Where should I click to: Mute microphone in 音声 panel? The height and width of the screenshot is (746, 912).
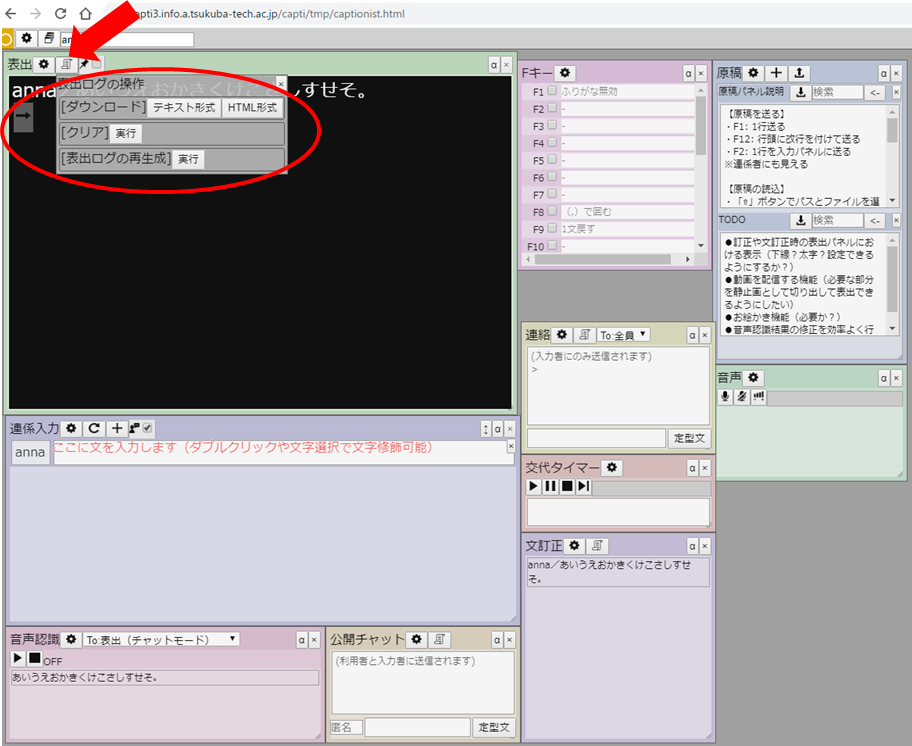pyautogui.click(x=742, y=397)
